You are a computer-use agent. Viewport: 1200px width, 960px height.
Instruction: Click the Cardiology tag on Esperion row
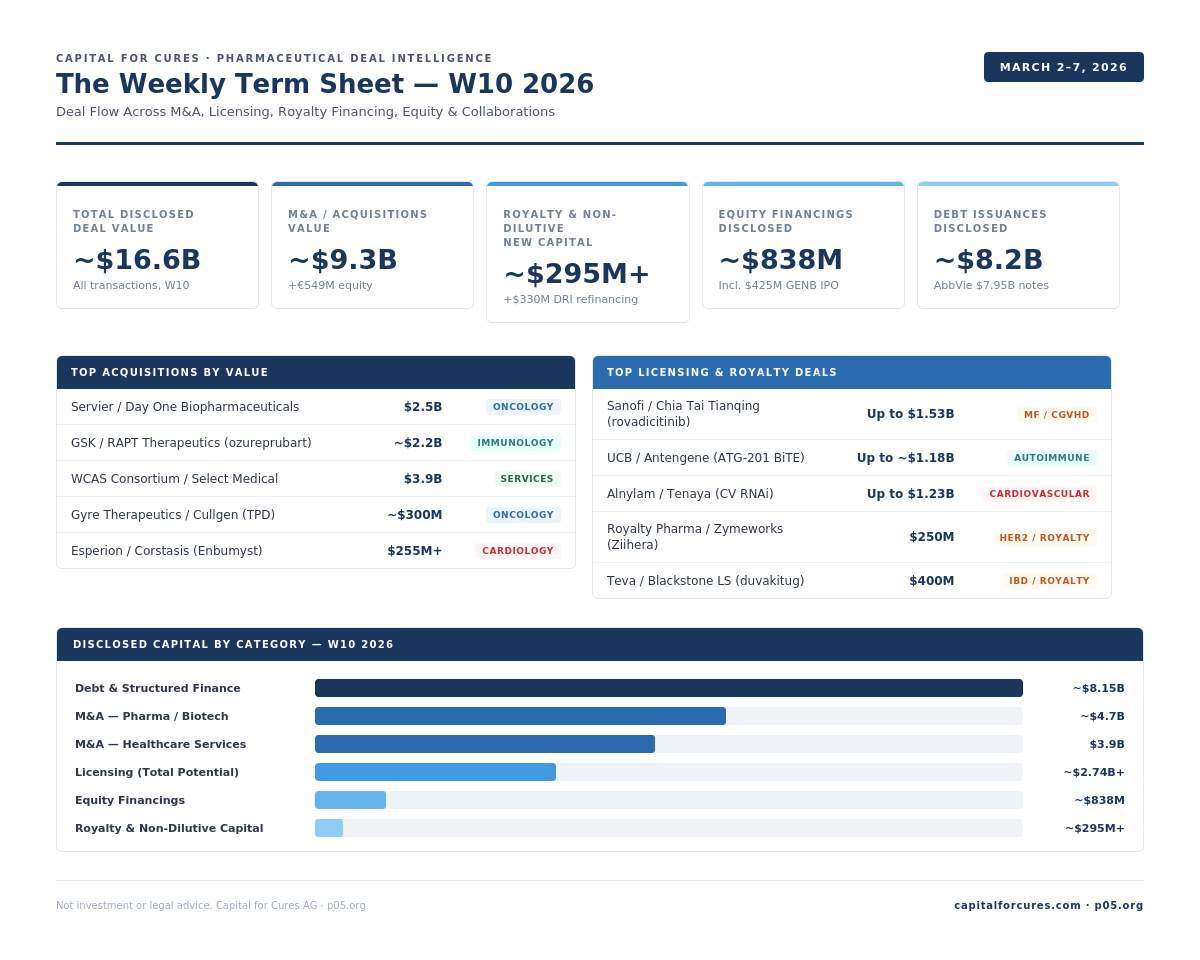point(517,551)
